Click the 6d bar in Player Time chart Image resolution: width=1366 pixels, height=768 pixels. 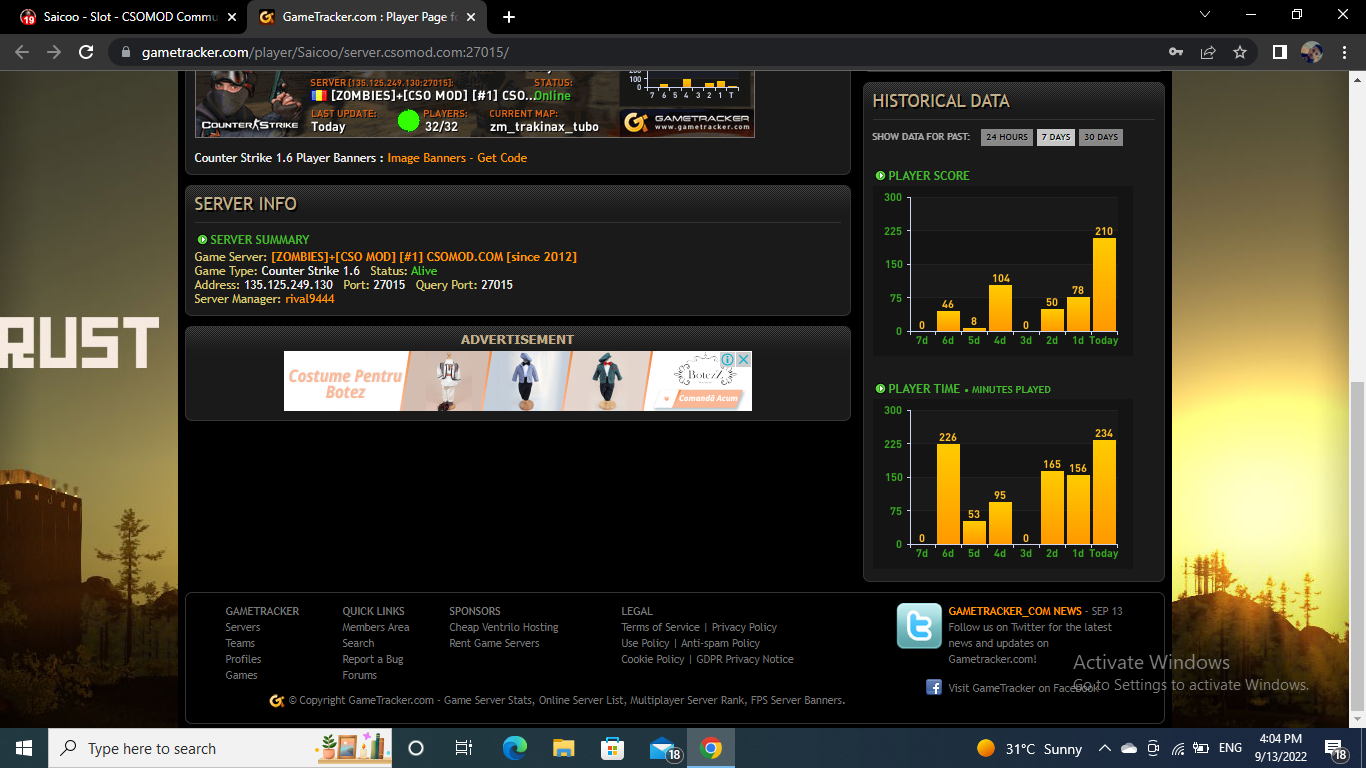coord(948,494)
